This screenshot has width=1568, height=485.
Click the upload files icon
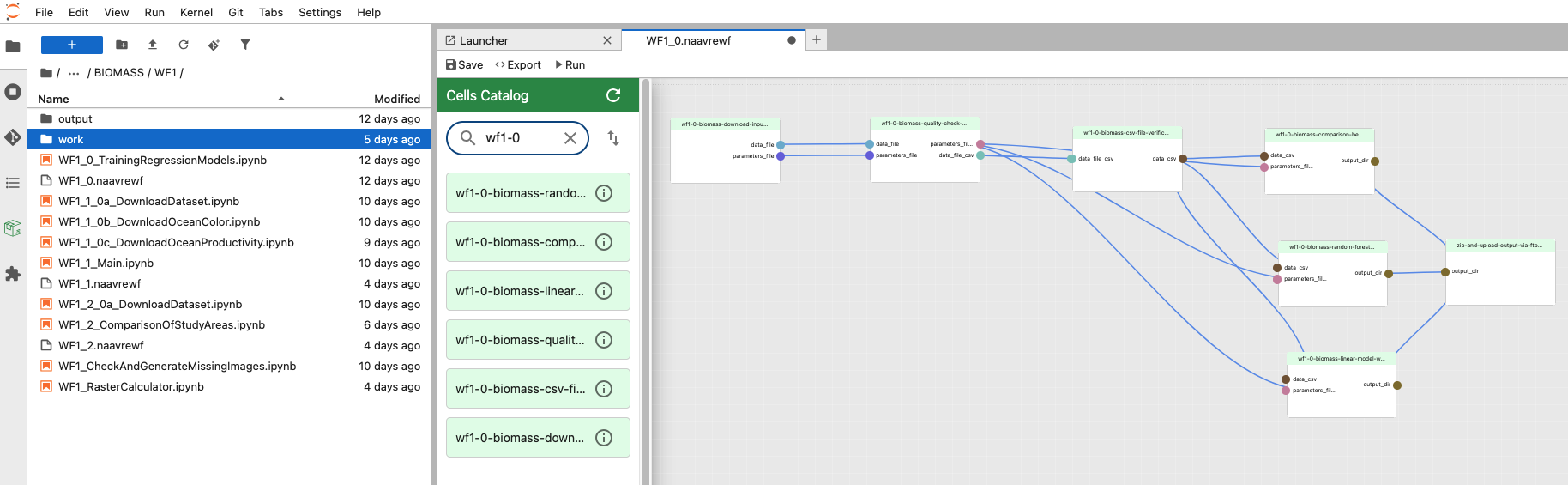click(153, 45)
